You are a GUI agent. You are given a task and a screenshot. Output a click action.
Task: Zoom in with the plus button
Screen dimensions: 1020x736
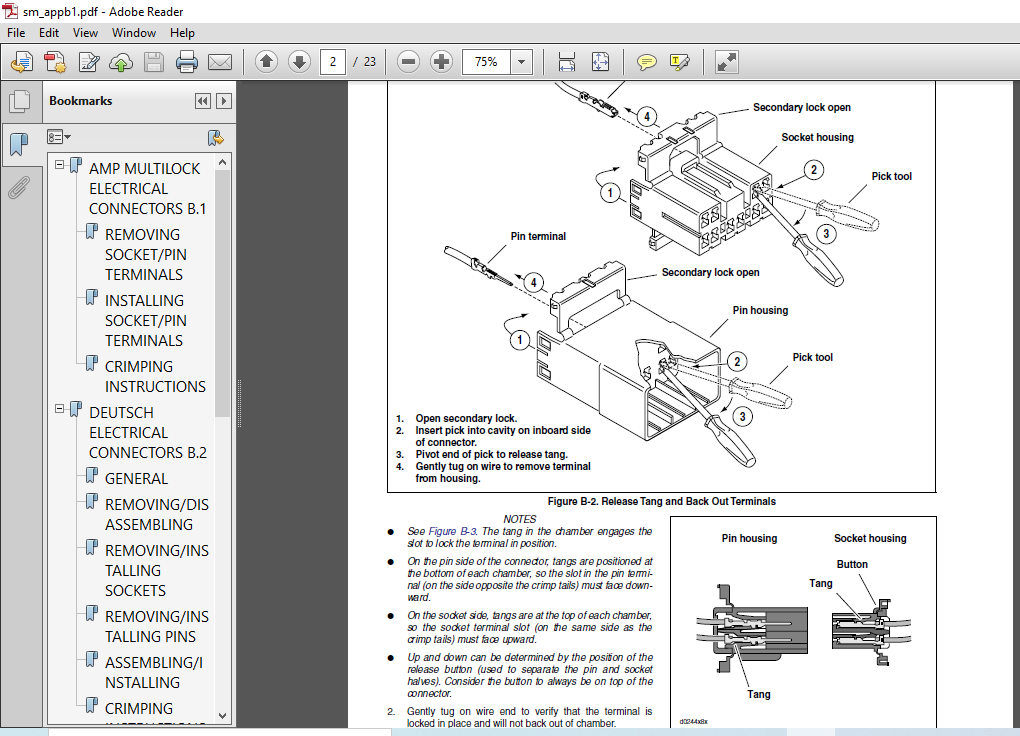point(441,62)
